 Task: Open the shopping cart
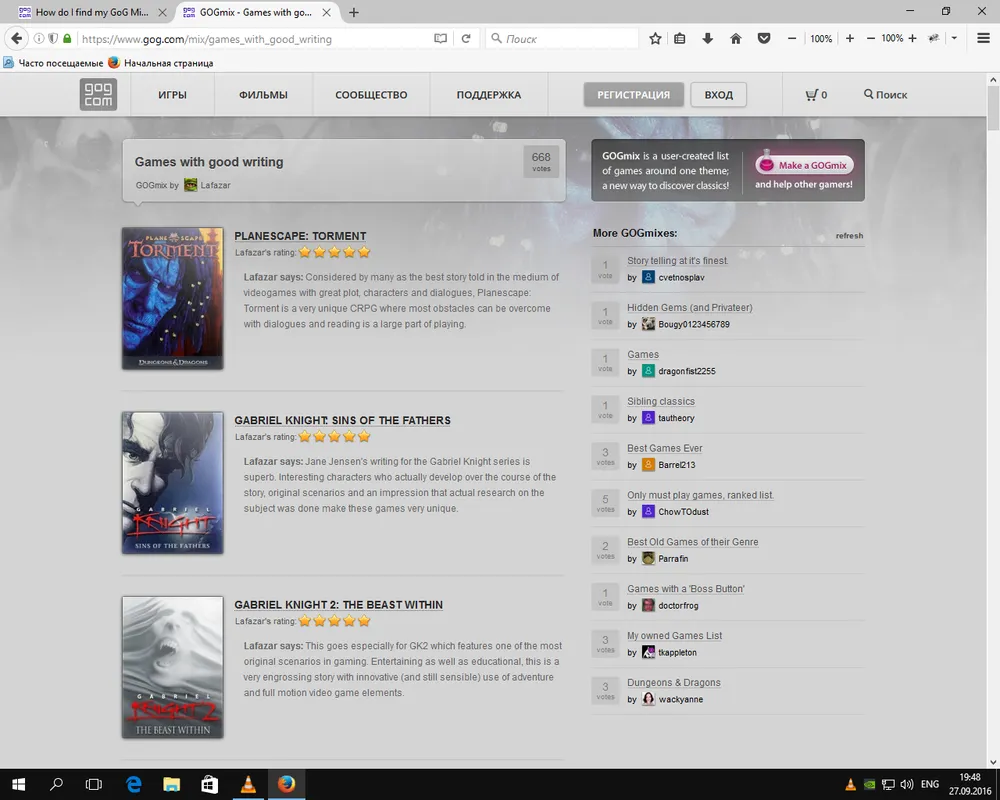(x=815, y=95)
